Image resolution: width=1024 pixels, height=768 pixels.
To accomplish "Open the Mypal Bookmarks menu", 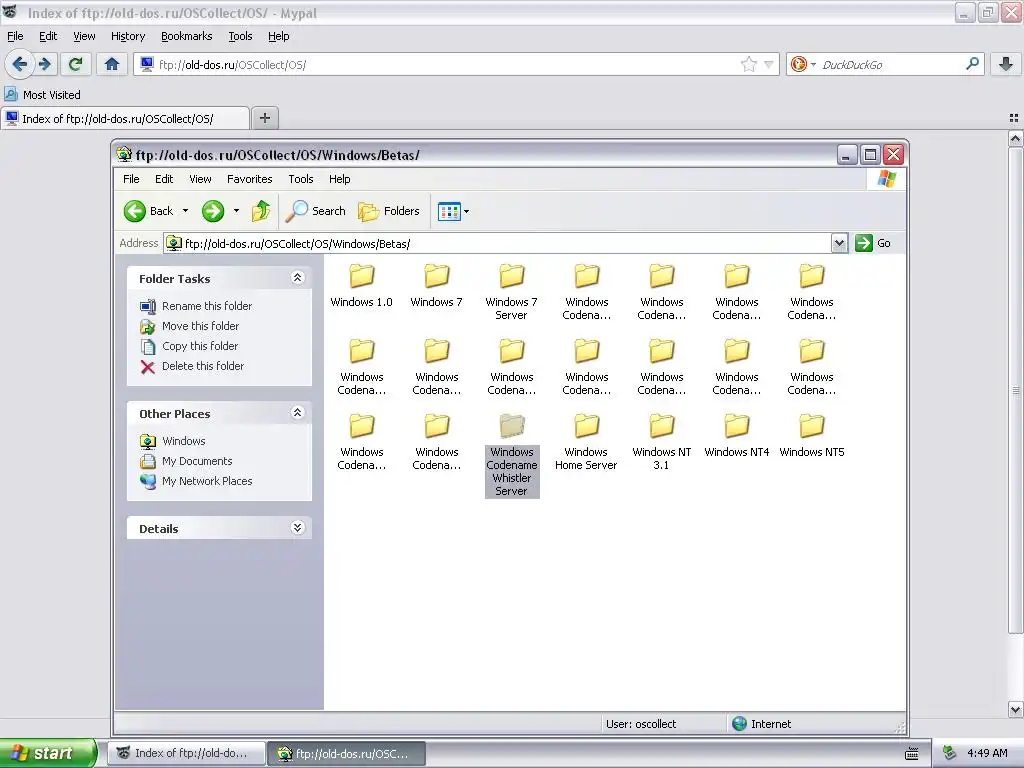I will tap(187, 36).
